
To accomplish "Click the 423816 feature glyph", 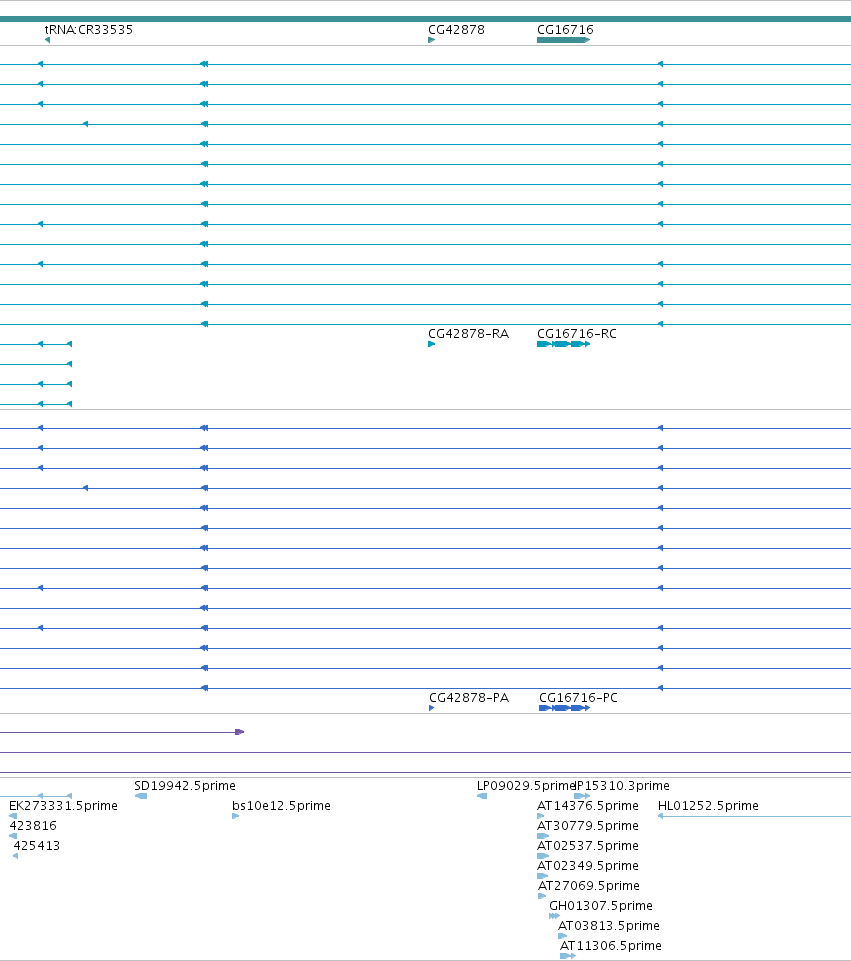I will 13,836.
